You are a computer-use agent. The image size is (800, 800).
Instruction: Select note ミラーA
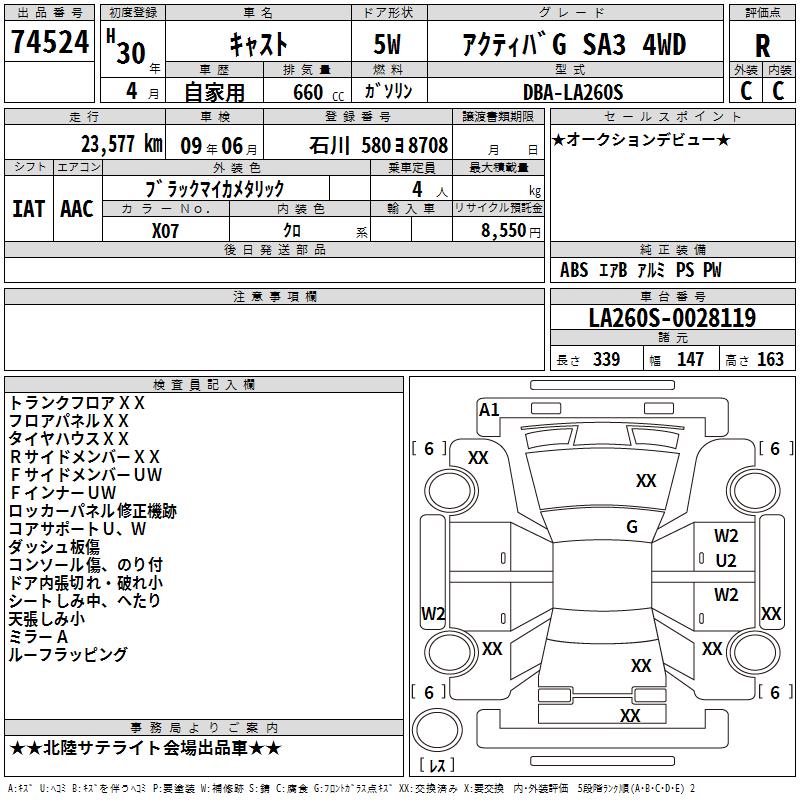tap(38, 636)
